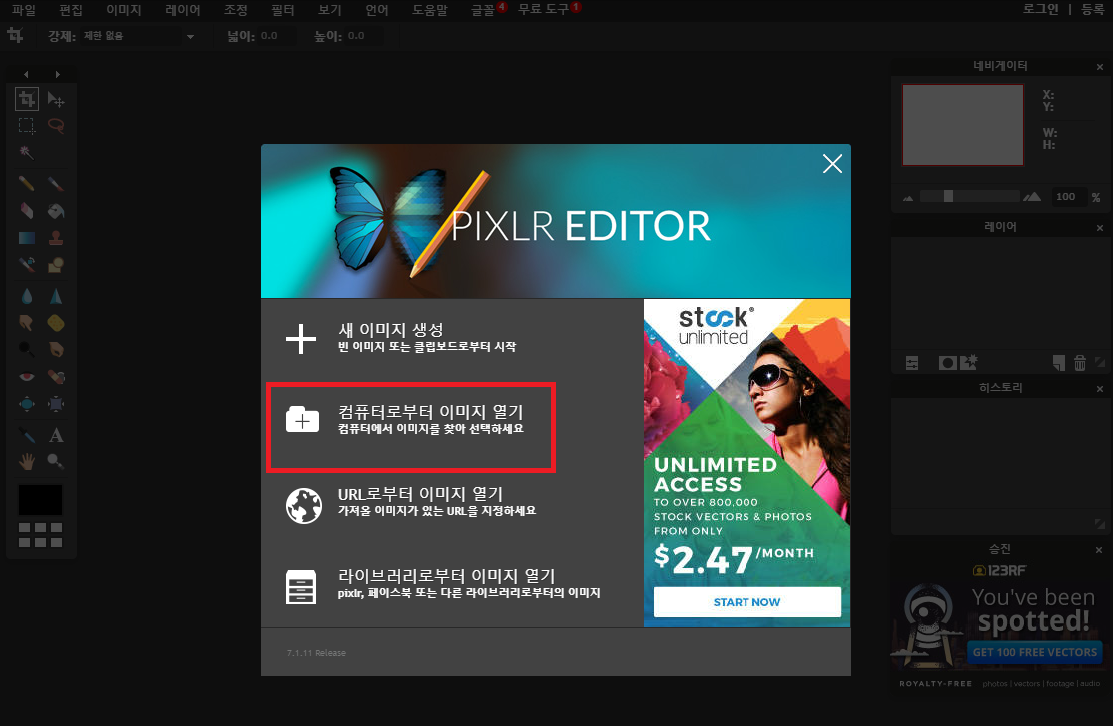Click the navigator zoom-out small mountain icon
Viewport: 1113px width, 726px height.
[x=908, y=198]
